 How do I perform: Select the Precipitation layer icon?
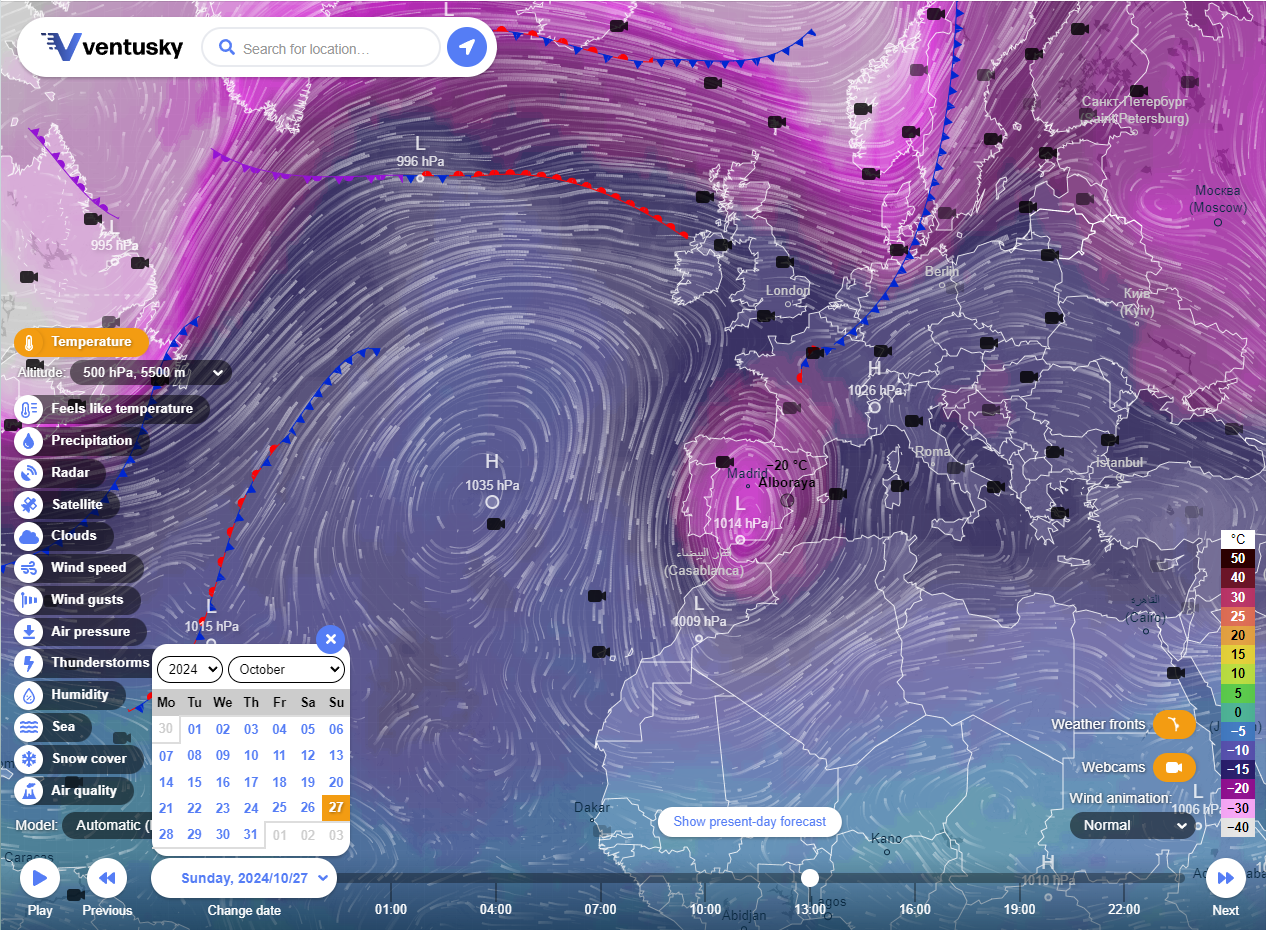click(x=29, y=441)
